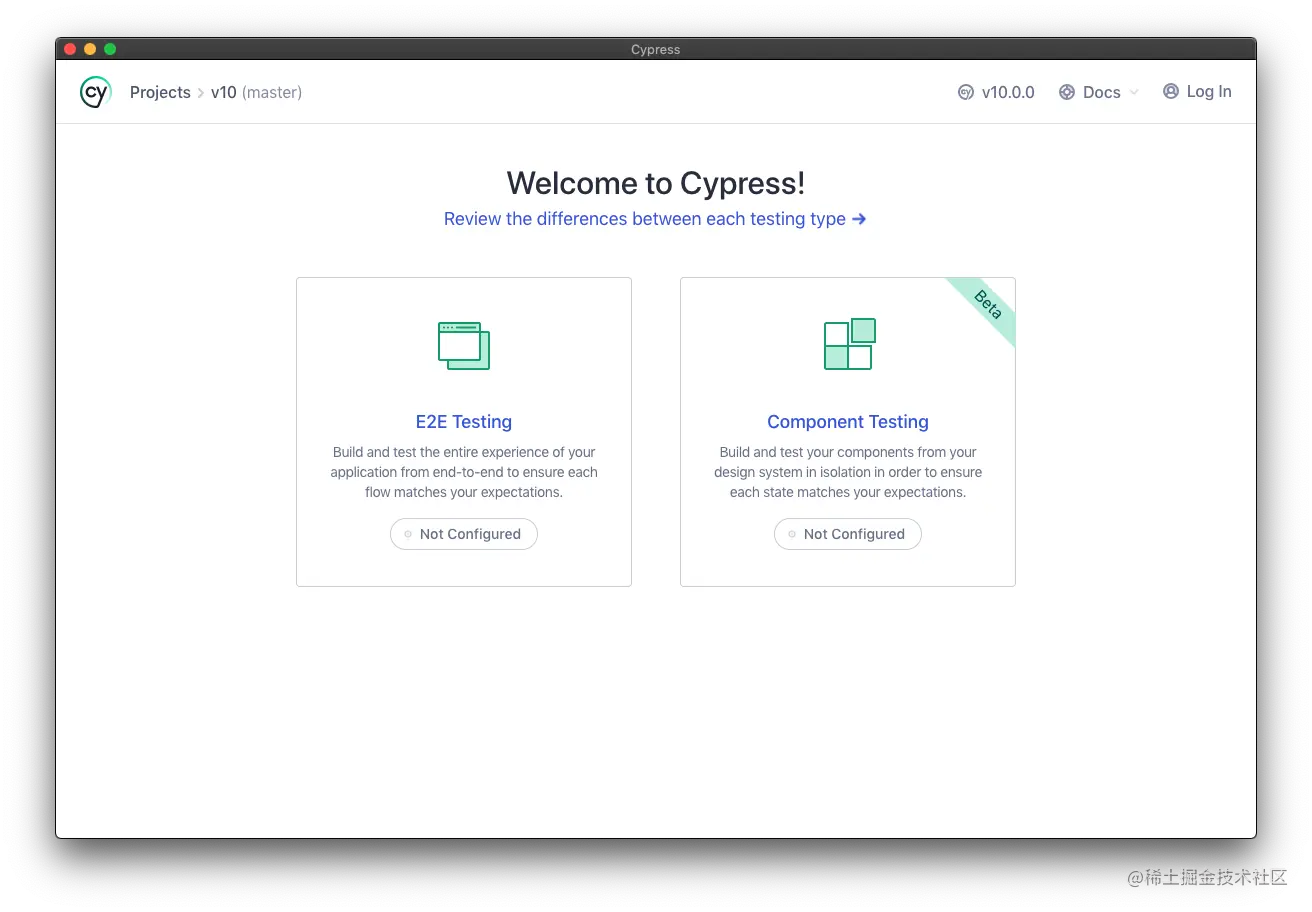Open the Projects breadcrumb link

(160, 92)
